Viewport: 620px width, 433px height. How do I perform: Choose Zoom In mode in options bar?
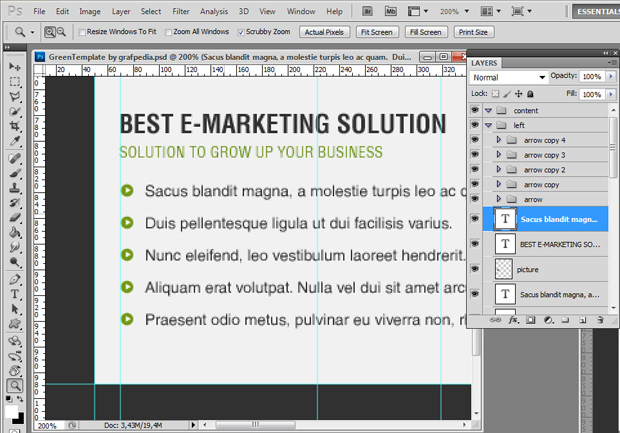(x=50, y=32)
